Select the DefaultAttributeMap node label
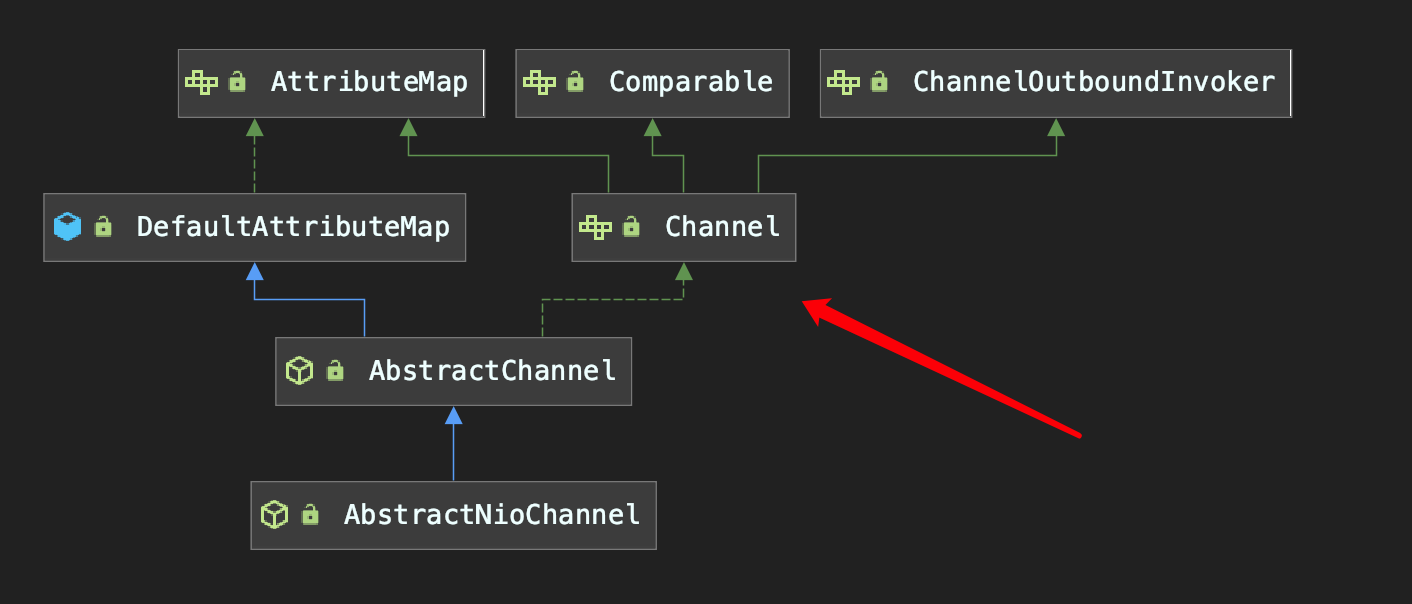Screen dimensions: 1412x604 [293, 227]
